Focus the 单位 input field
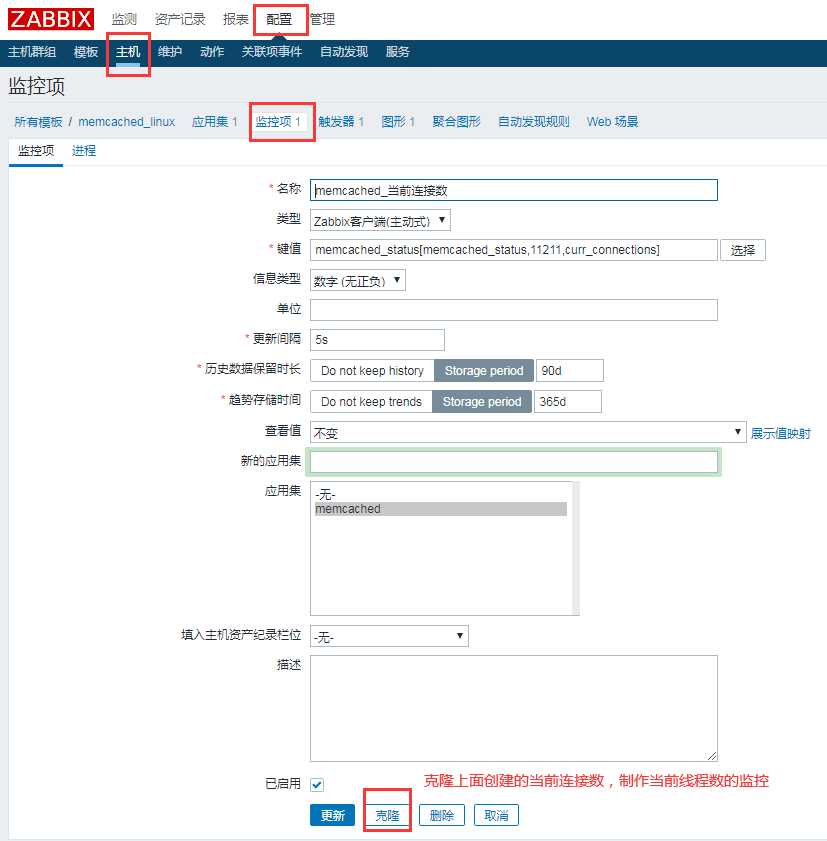Image resolution: width=827 pixels, height=841 pixels. [514, 310]
